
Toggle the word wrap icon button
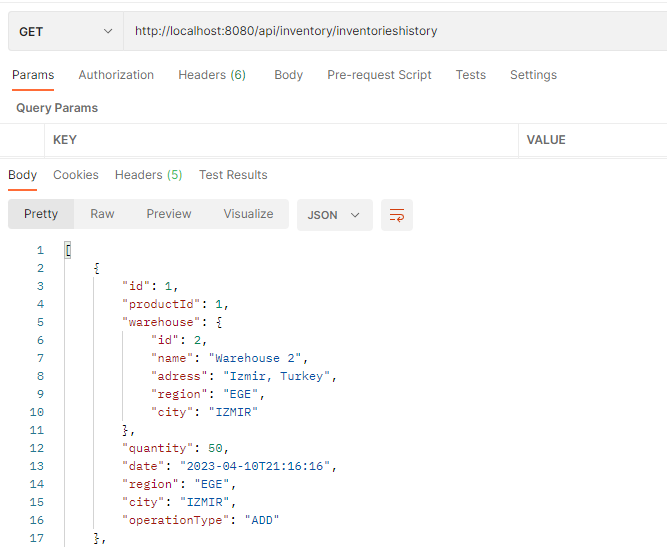(x=396, y=215)
